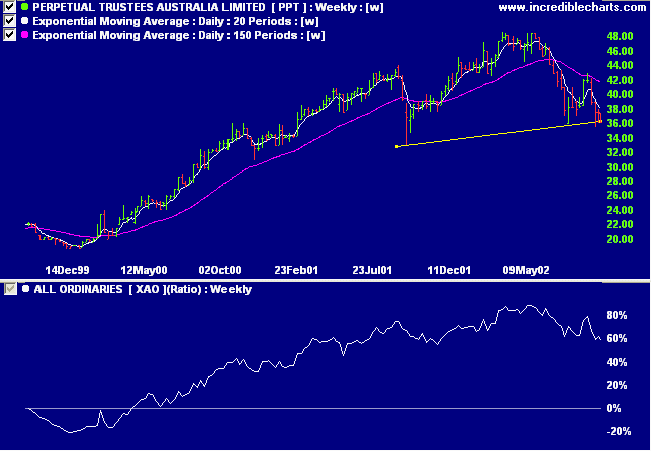Uncheck the PPT price series checkbox
The height and width of the screenshot is (451, 651).
(9, 7)
